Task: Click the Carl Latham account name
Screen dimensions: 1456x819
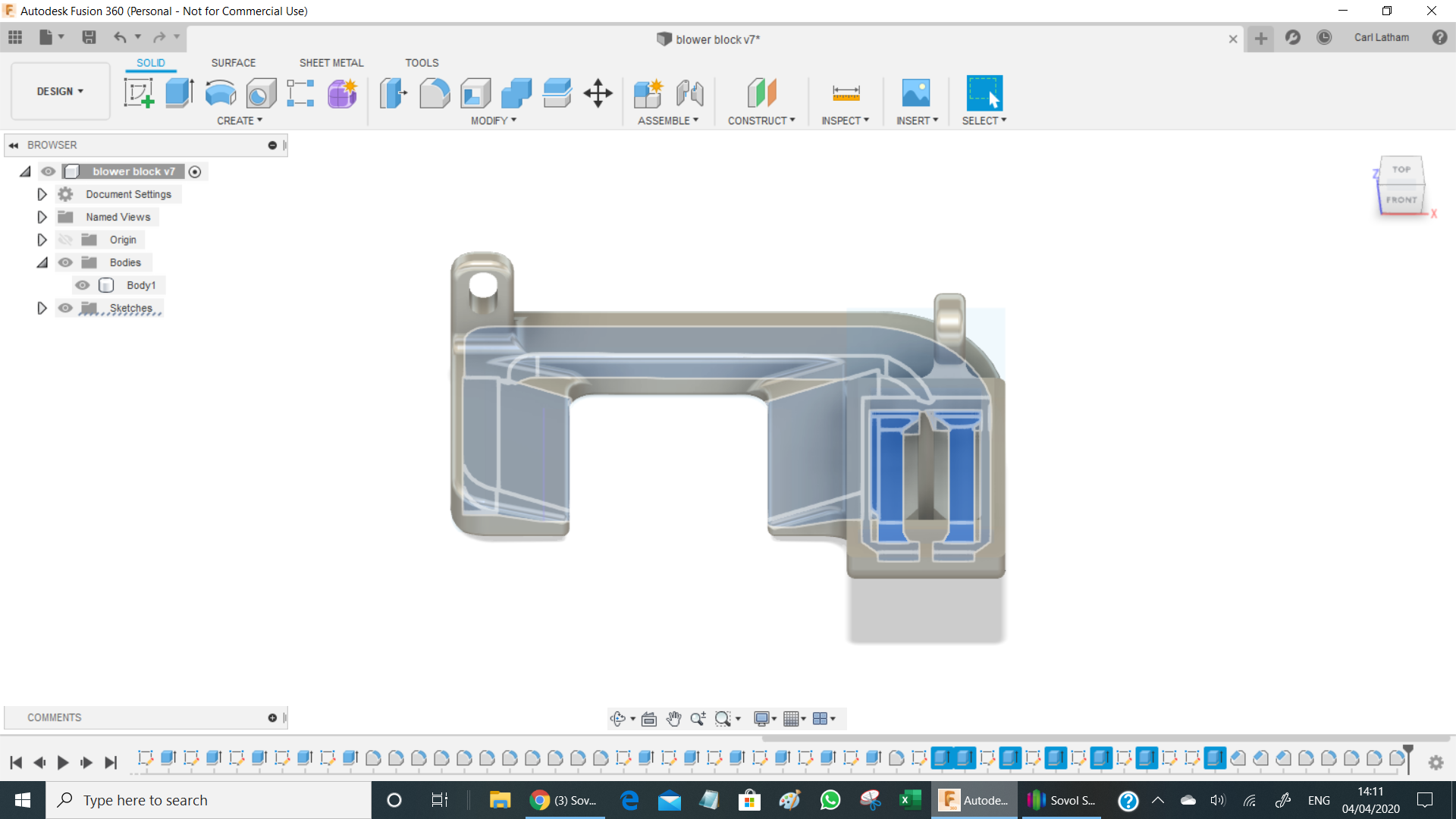Action: click(x=1382, y=37)
